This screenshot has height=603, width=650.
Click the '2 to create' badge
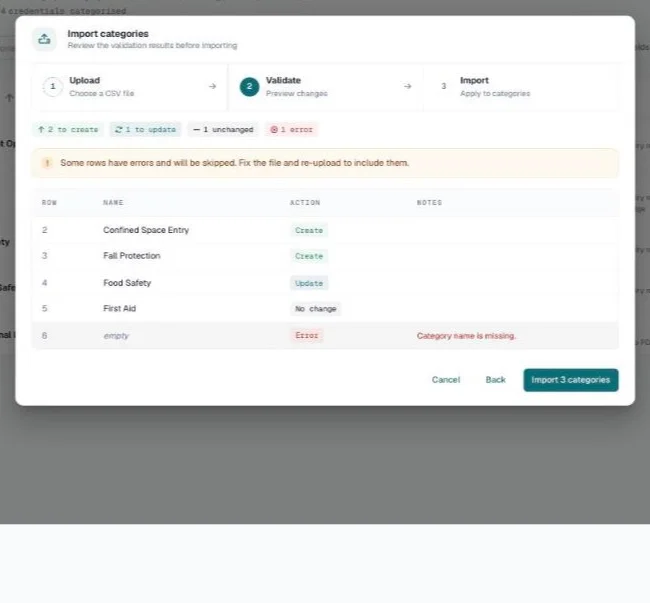[x=68, y=129]
